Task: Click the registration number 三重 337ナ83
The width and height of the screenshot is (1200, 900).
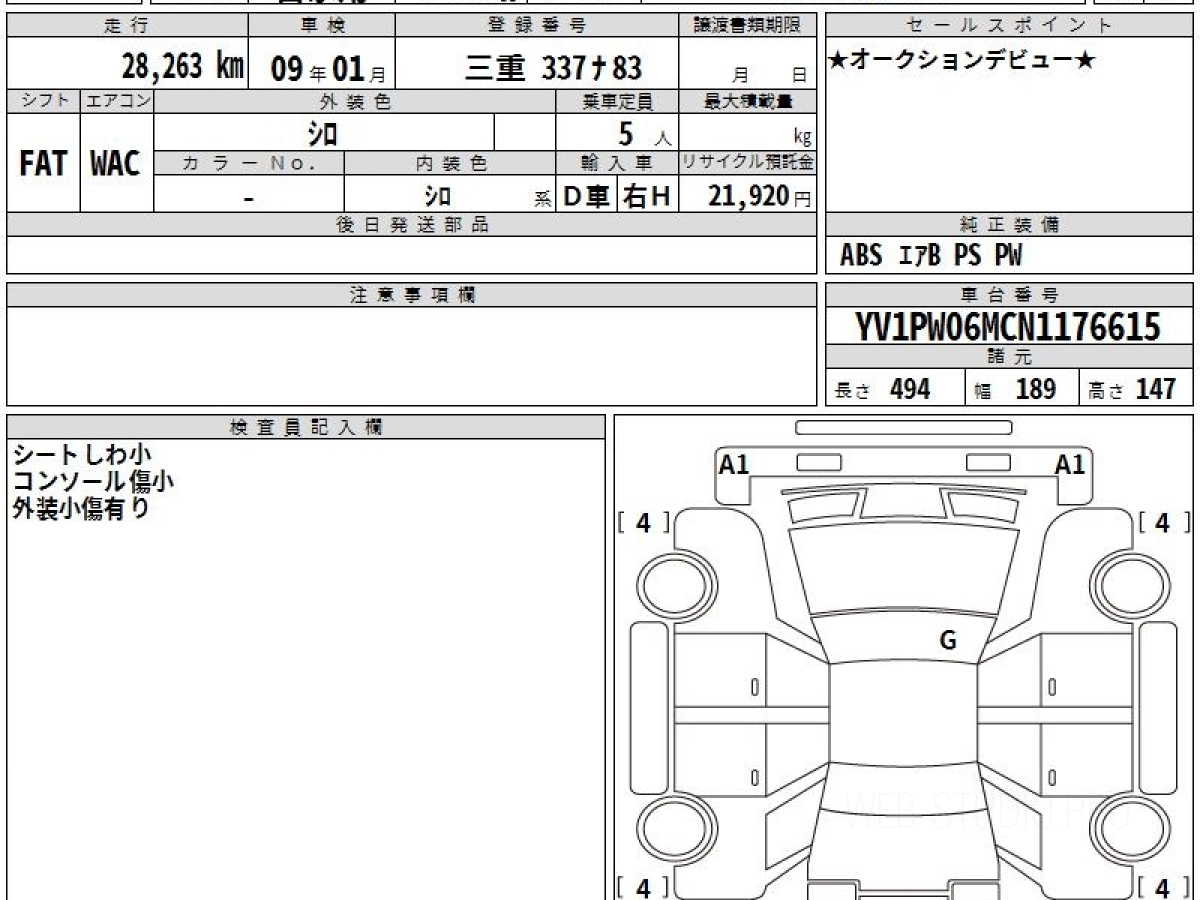Action: click(553, 67)
